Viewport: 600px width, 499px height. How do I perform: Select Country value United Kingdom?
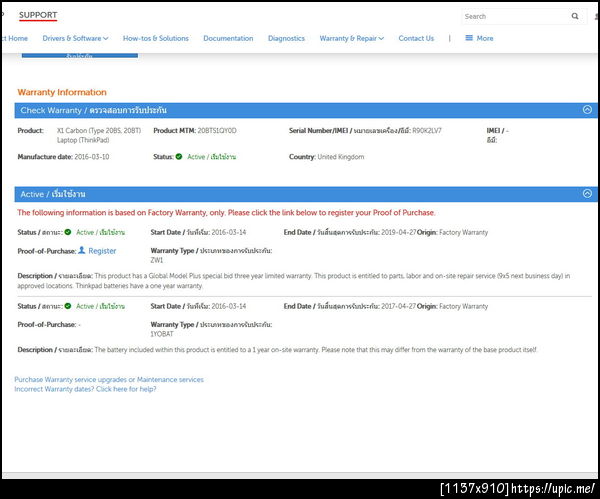[x=341, y=157]
